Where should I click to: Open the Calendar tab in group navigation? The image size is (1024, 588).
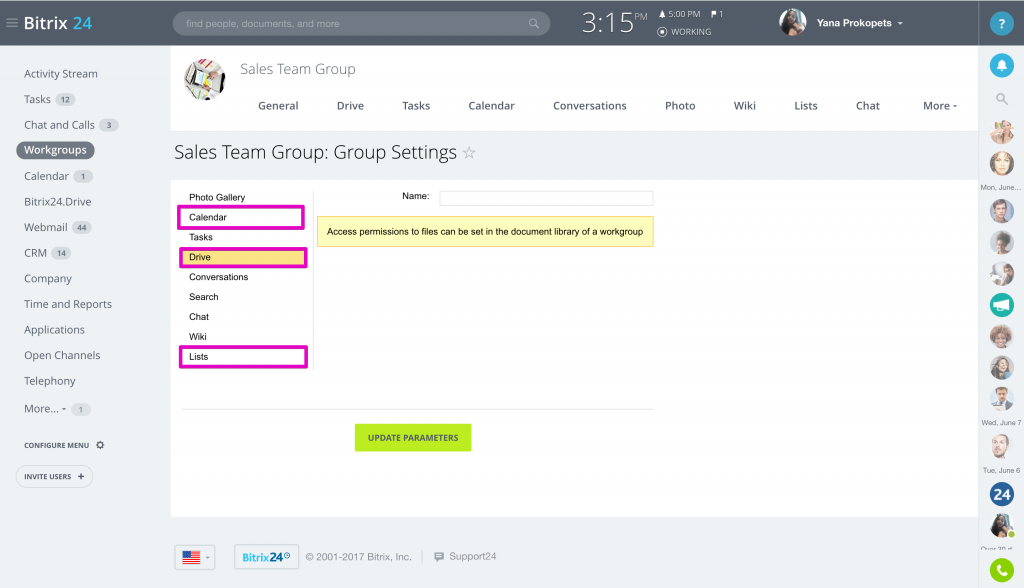(491, 106)
